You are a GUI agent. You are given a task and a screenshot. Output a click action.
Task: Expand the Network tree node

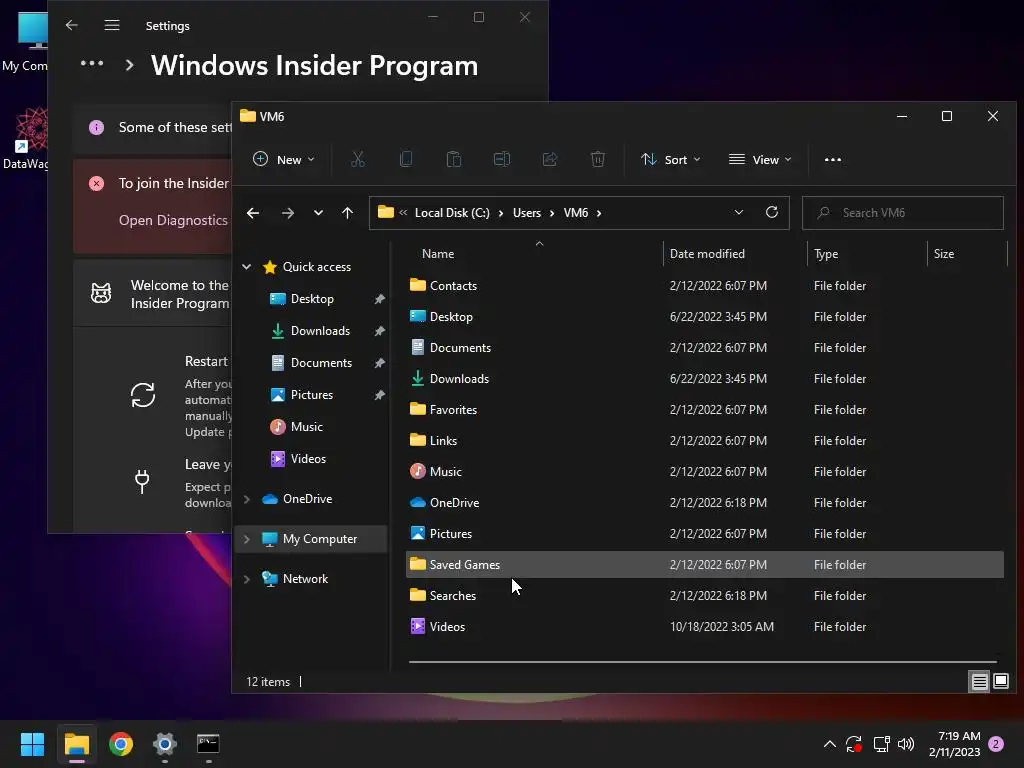coord(247,579)
